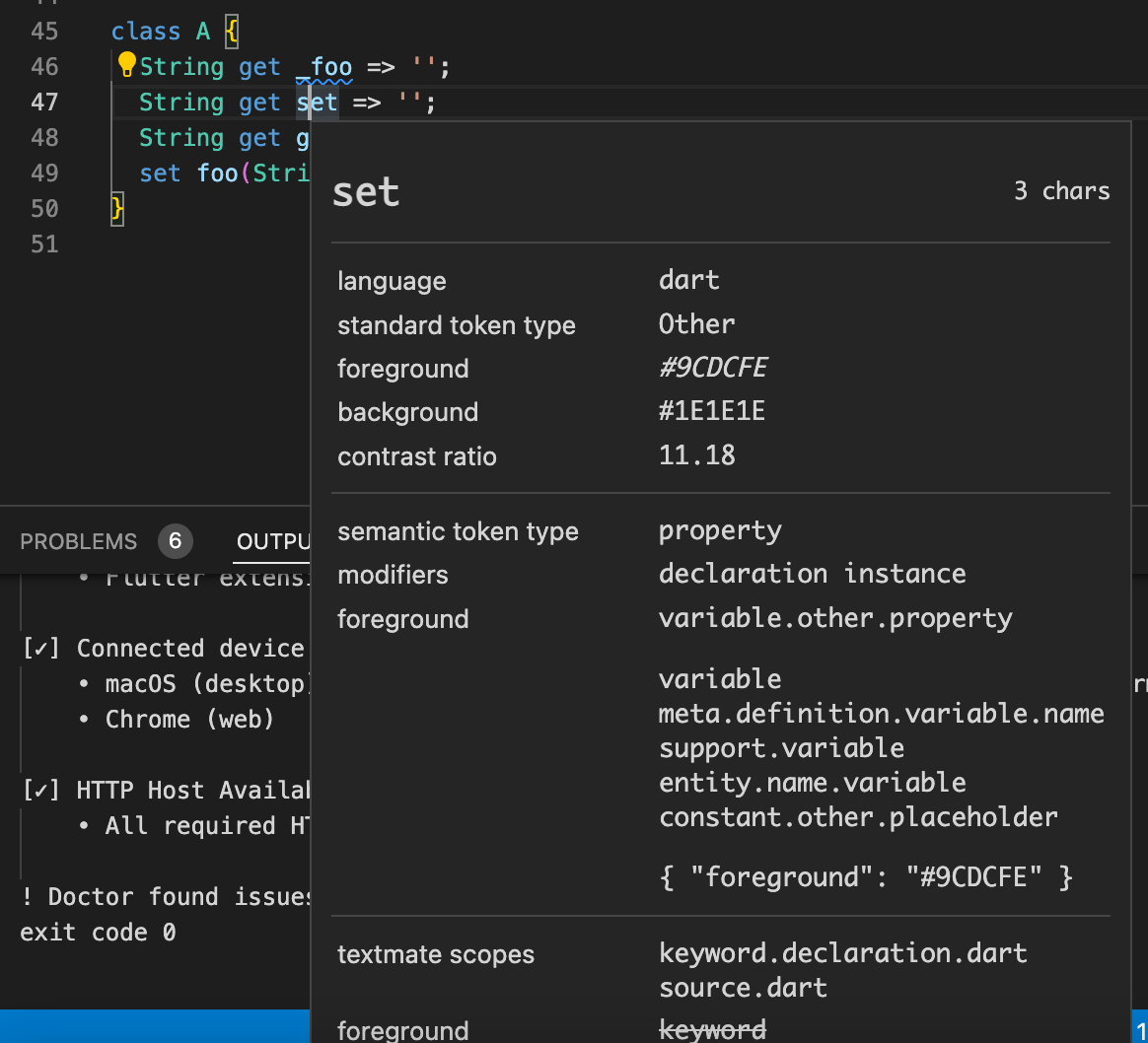Click the Connected device line in output
This screenshot has height=1043, width=1148.
click(x=166, y=649)
